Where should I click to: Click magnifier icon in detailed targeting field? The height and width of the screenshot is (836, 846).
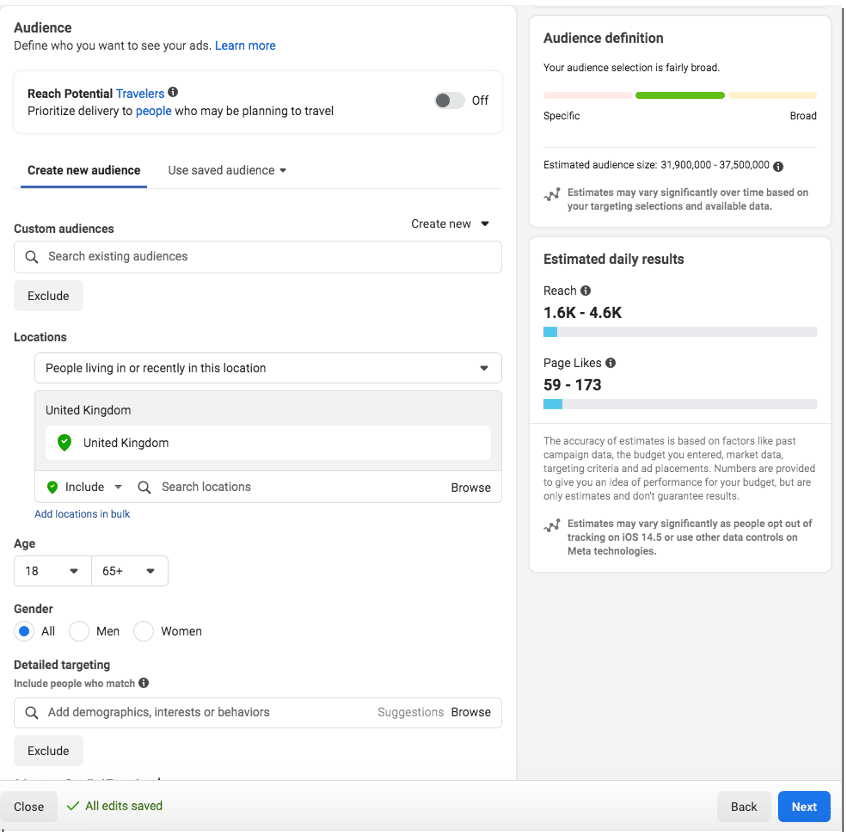pyautogui.click(x=32, y=713)
